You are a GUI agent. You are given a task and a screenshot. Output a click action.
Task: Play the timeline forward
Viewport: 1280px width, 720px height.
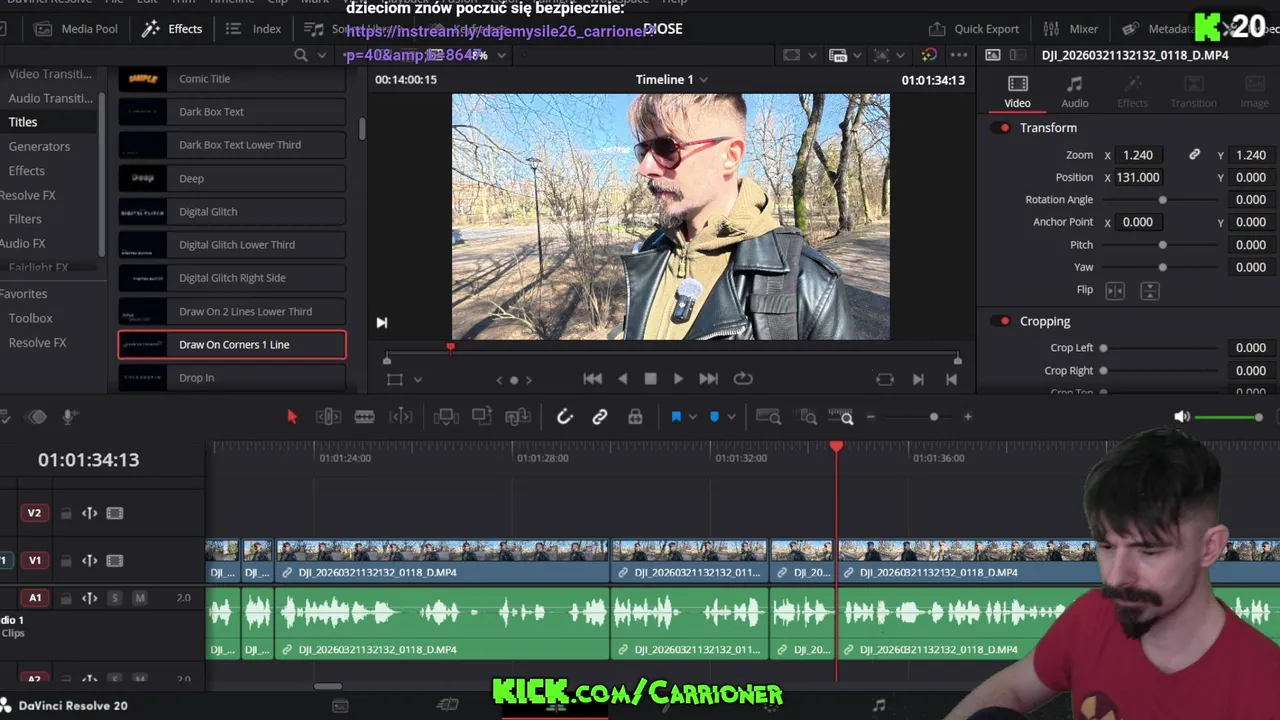click(678, 379)
